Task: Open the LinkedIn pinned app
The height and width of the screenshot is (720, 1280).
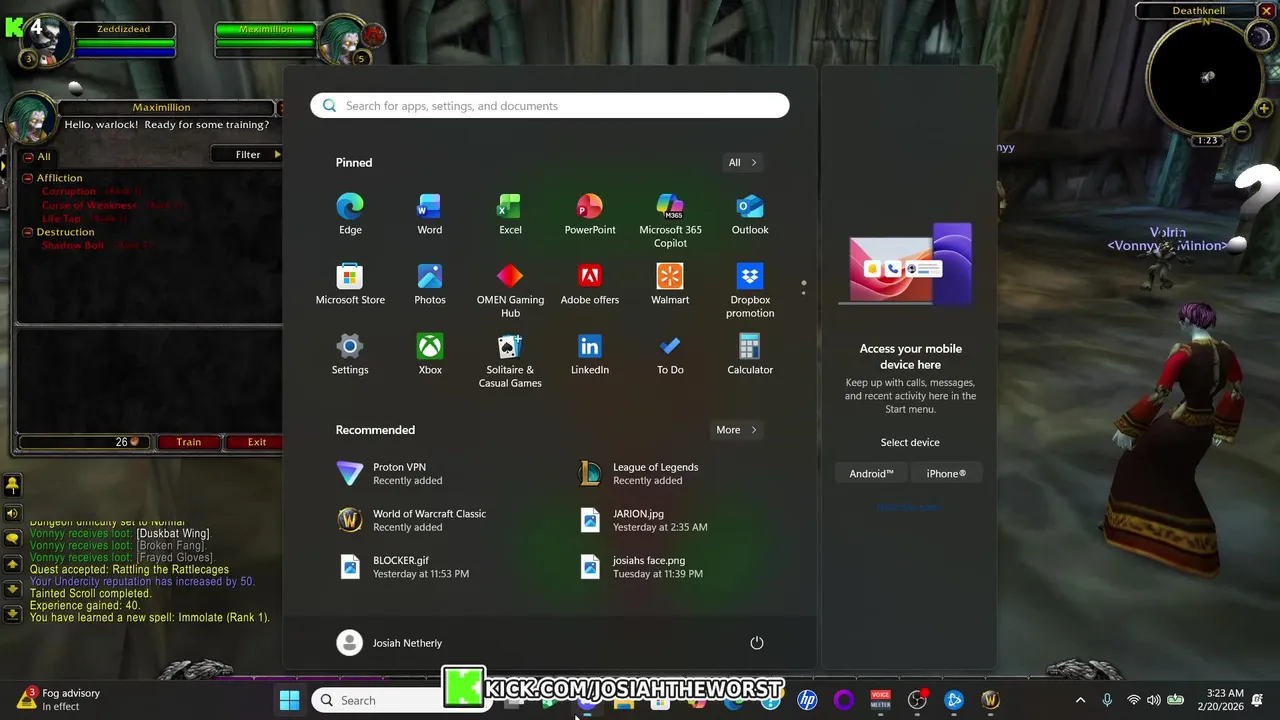Action: point(590,354)
